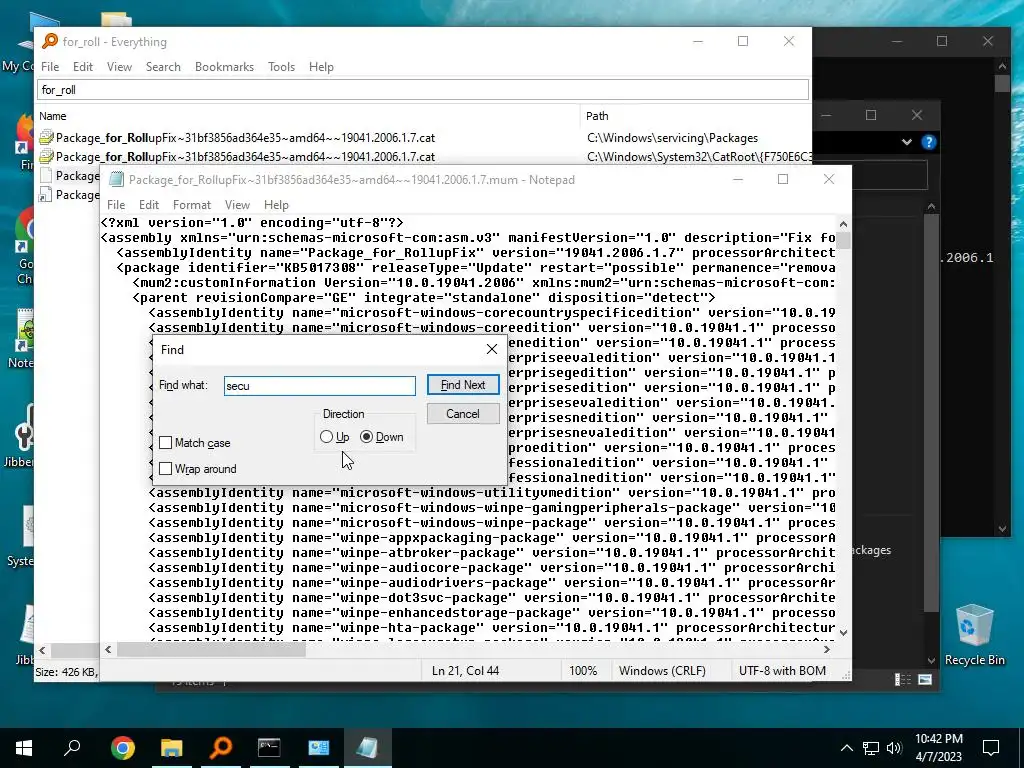Viewport: 1024px width, 768px height.
Task: Close the Find dialog with X
Action: [492, 349]
